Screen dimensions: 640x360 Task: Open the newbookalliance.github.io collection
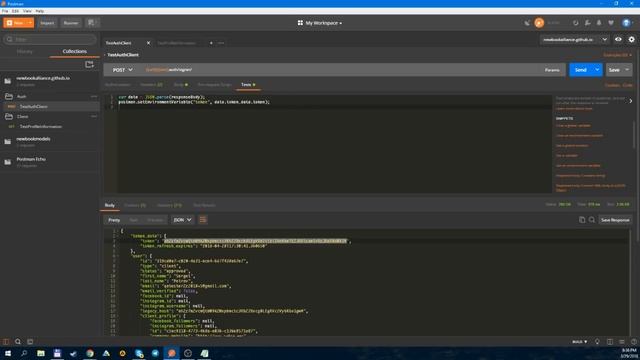click(x=50, y=81)
